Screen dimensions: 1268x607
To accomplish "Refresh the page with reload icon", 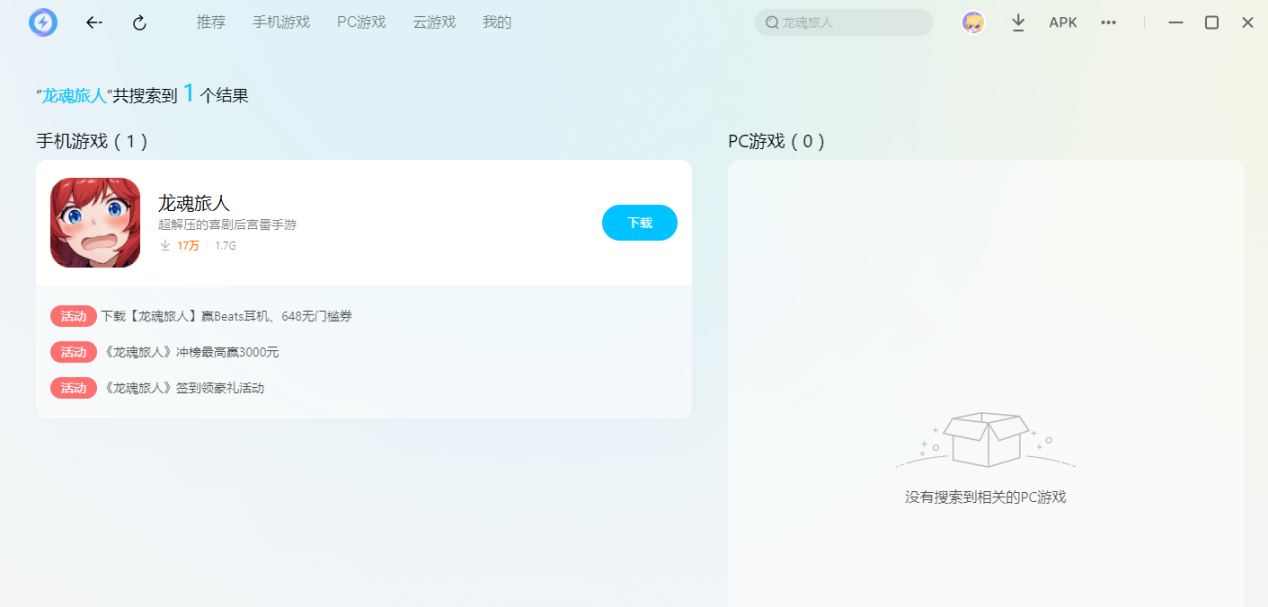I will 140,22.
